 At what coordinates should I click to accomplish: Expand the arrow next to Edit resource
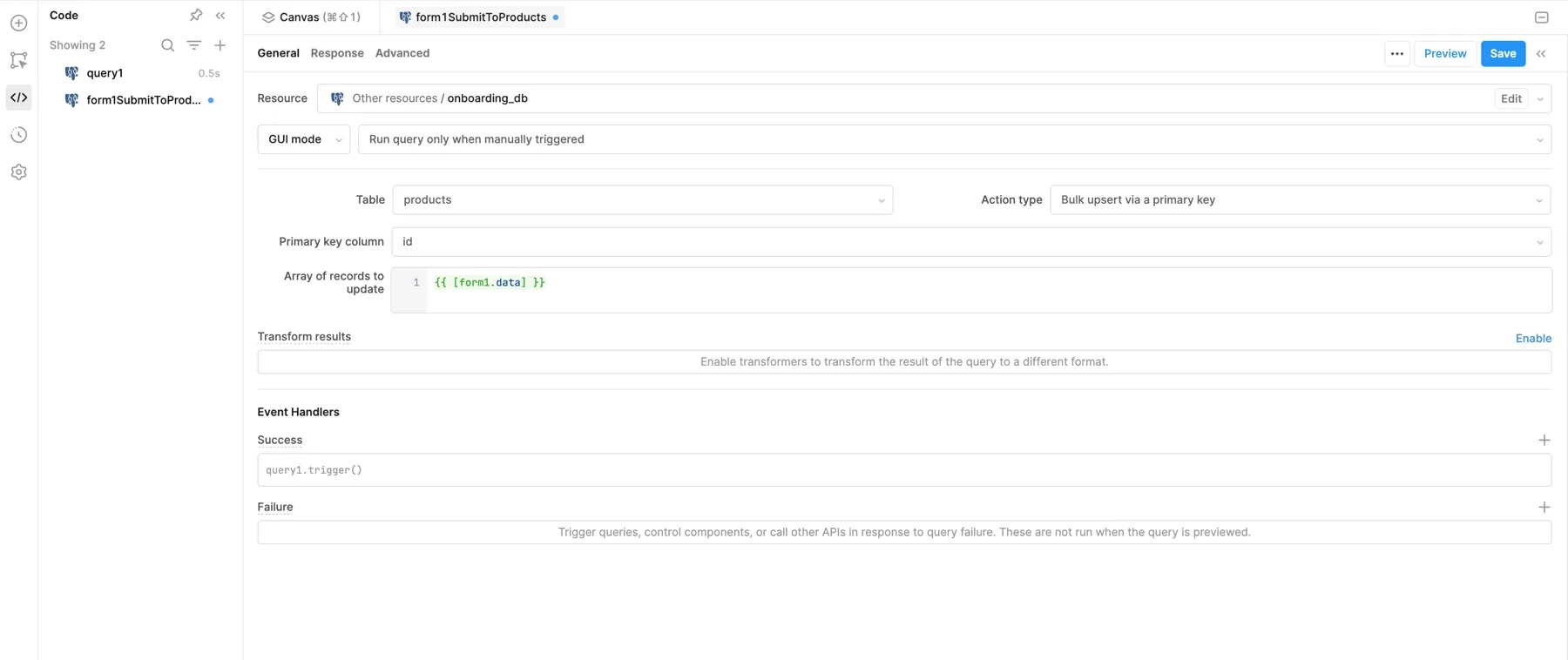pyautogui.click(x=1540, y=98)
